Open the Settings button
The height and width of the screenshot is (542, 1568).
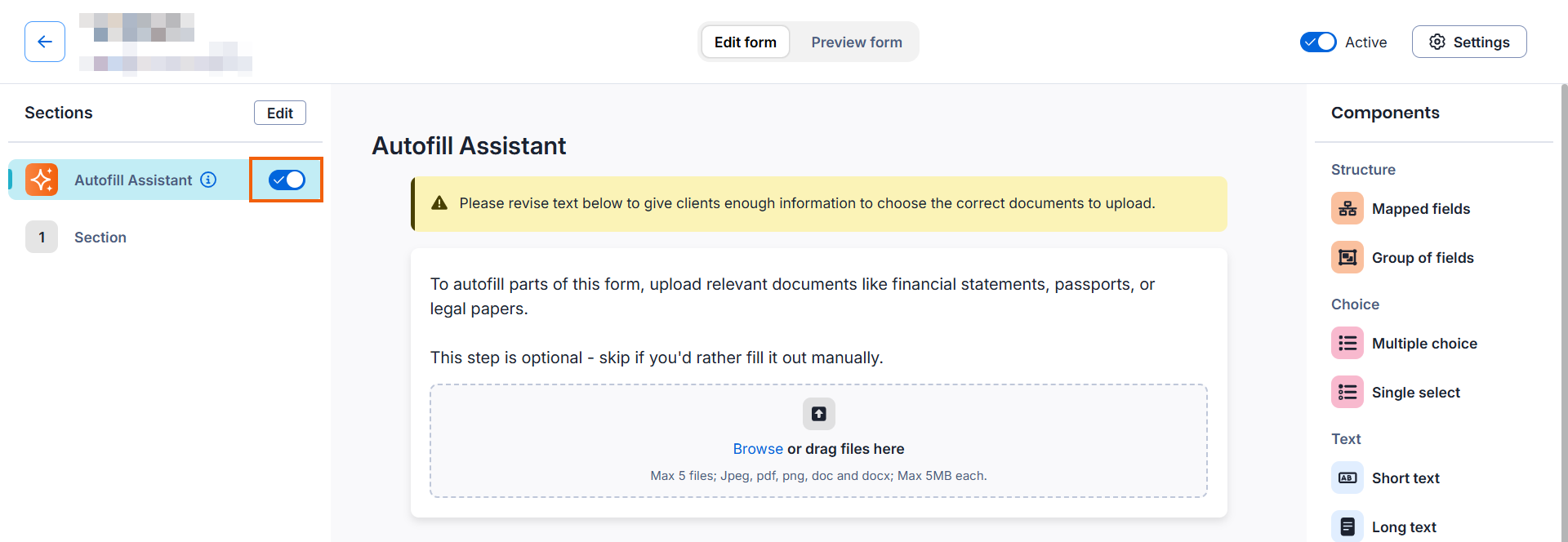coord(1468,42)
